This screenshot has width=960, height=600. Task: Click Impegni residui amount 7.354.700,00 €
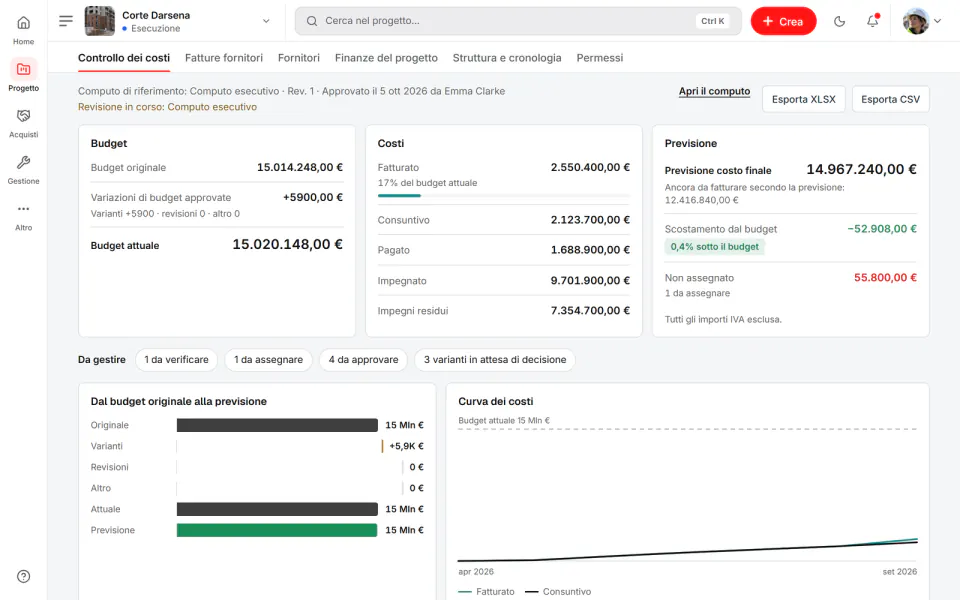point(590,310)
